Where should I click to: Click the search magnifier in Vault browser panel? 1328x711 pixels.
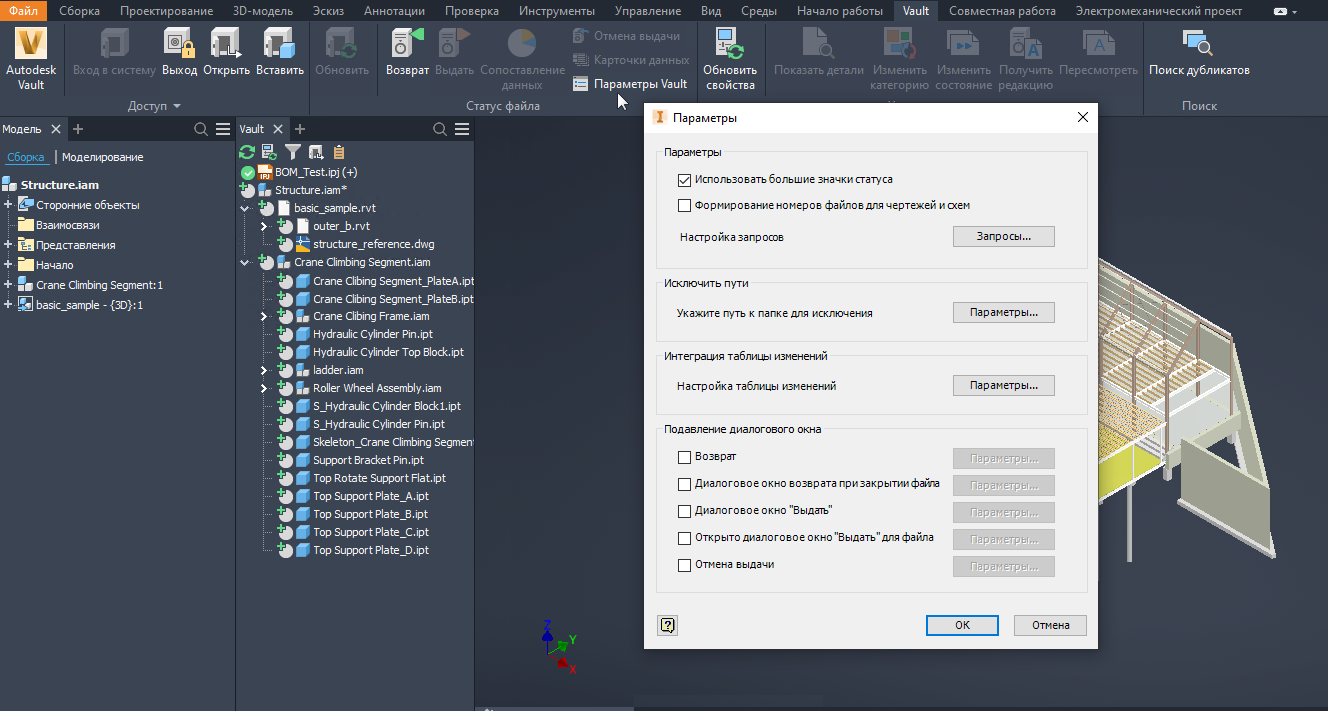point(440,129)
